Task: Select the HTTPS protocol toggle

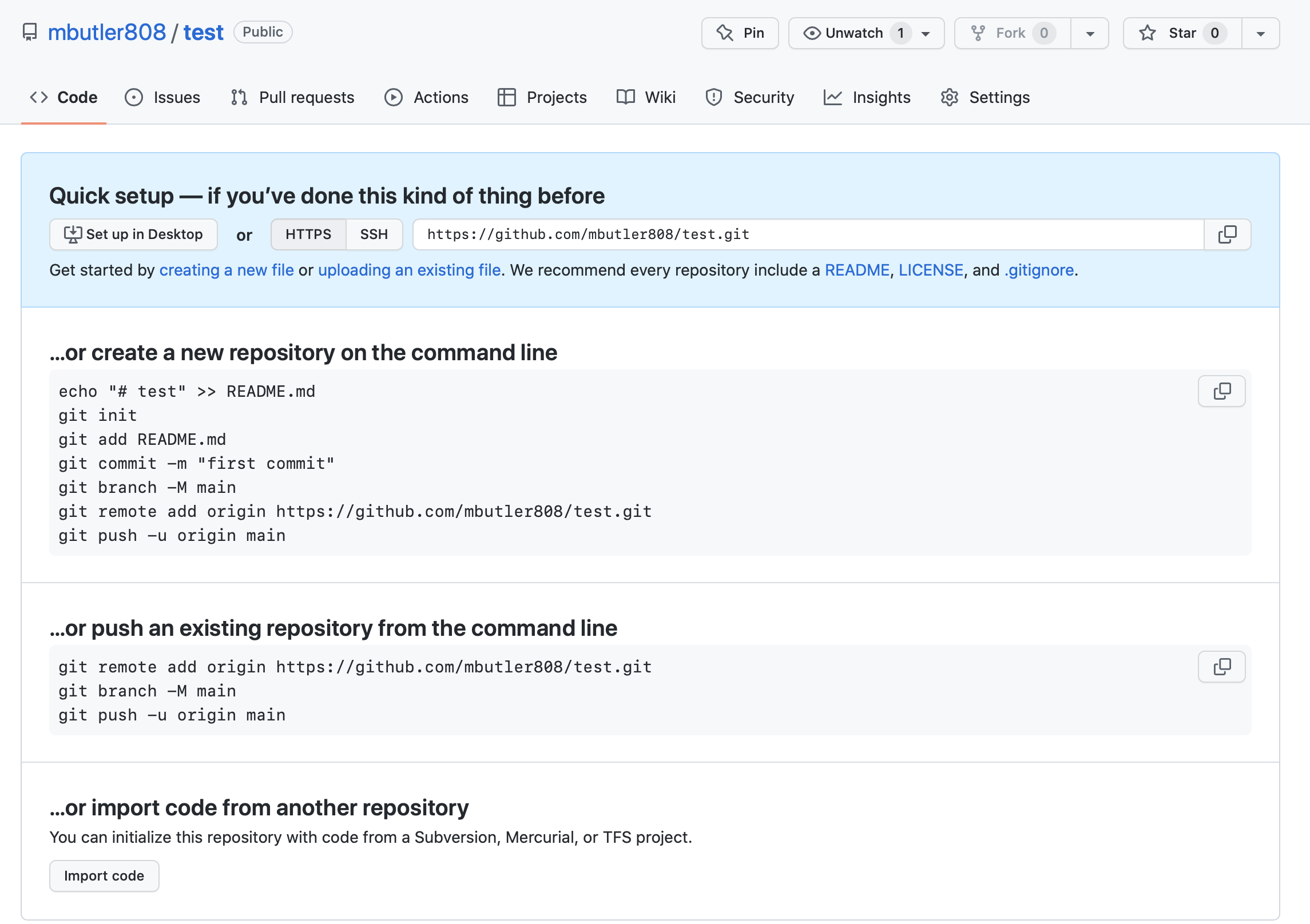Action: coord(308,234)
